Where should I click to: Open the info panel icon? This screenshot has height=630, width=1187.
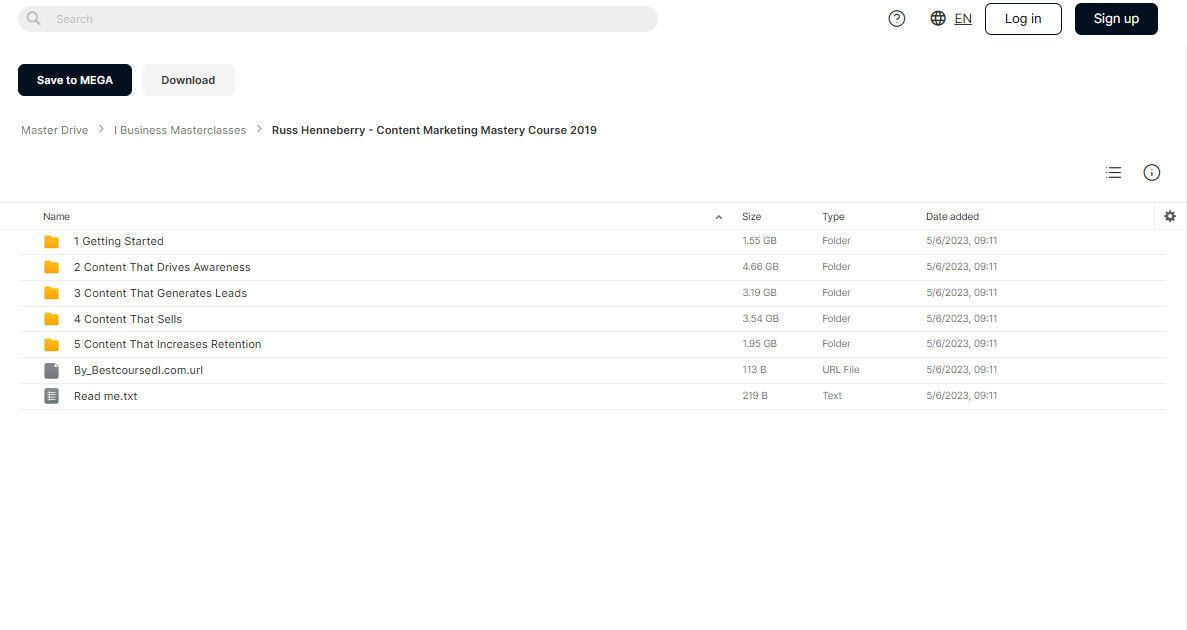(x=1151, y=173)
